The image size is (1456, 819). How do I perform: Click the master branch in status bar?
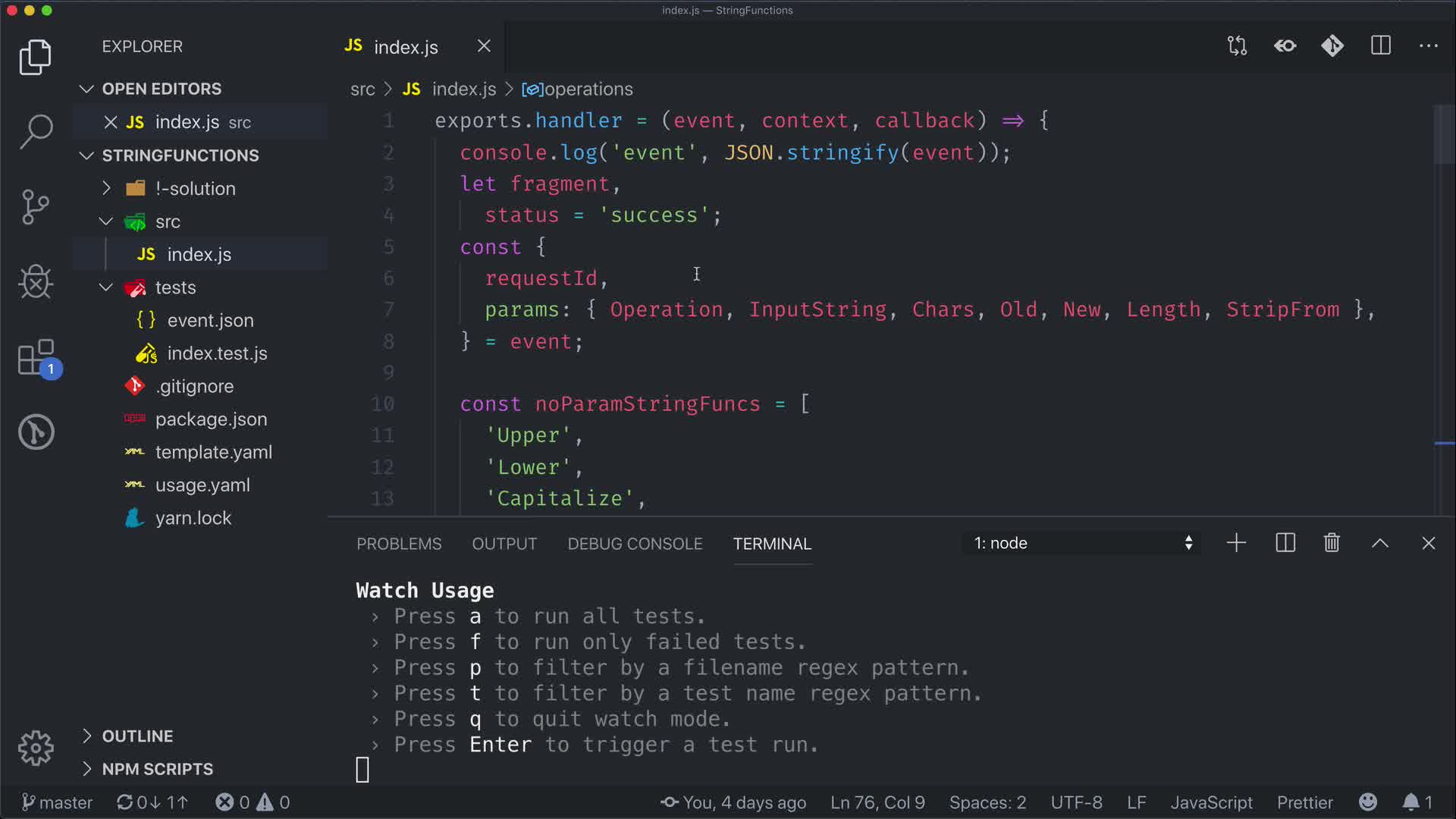click(58, 802)
